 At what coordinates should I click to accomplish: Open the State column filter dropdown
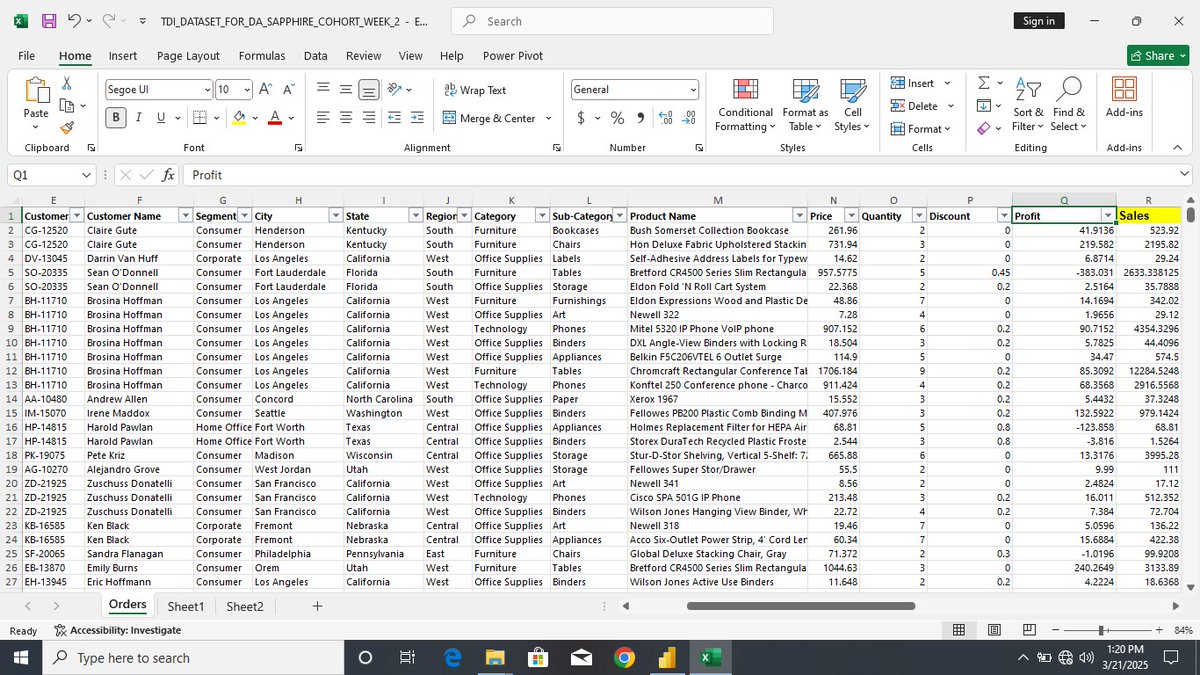pyautogui.click(x=415, y=216)
